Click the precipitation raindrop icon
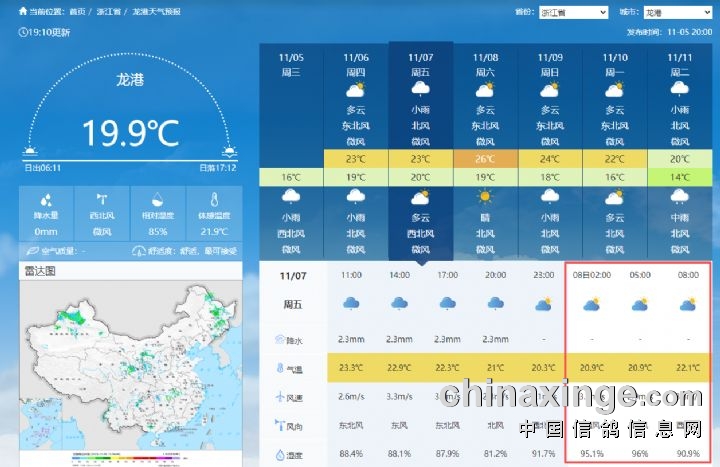Image resolution: width=720 pixels, height=467 pixels. click(44, 199)
